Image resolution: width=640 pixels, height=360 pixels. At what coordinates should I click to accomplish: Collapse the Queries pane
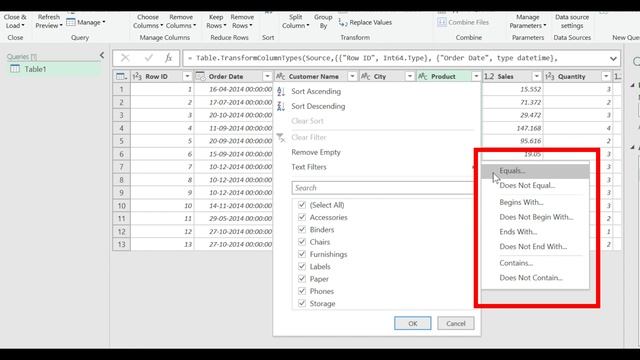click(x=102, y=55)
